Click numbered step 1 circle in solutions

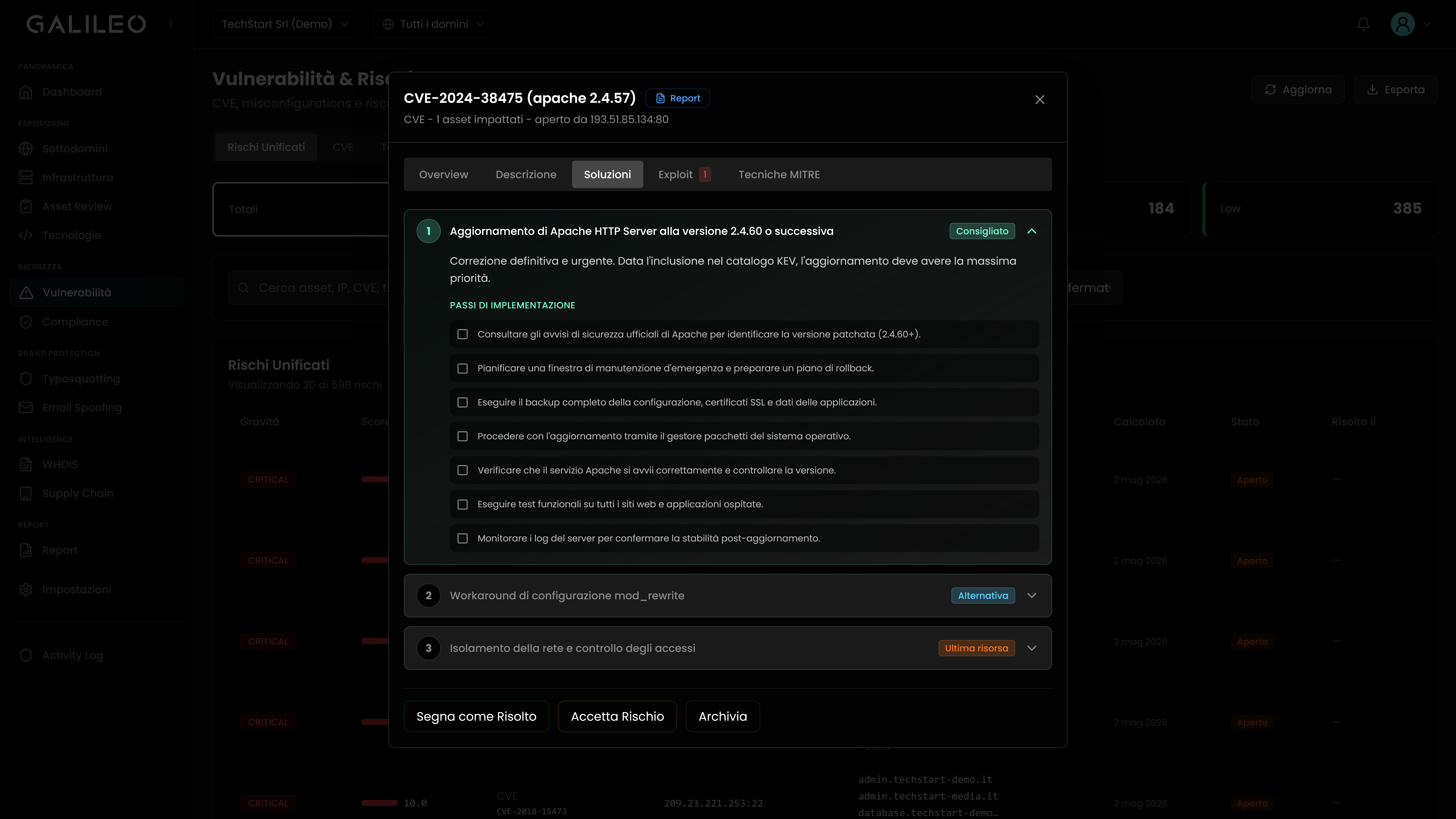tap(428, 231)
